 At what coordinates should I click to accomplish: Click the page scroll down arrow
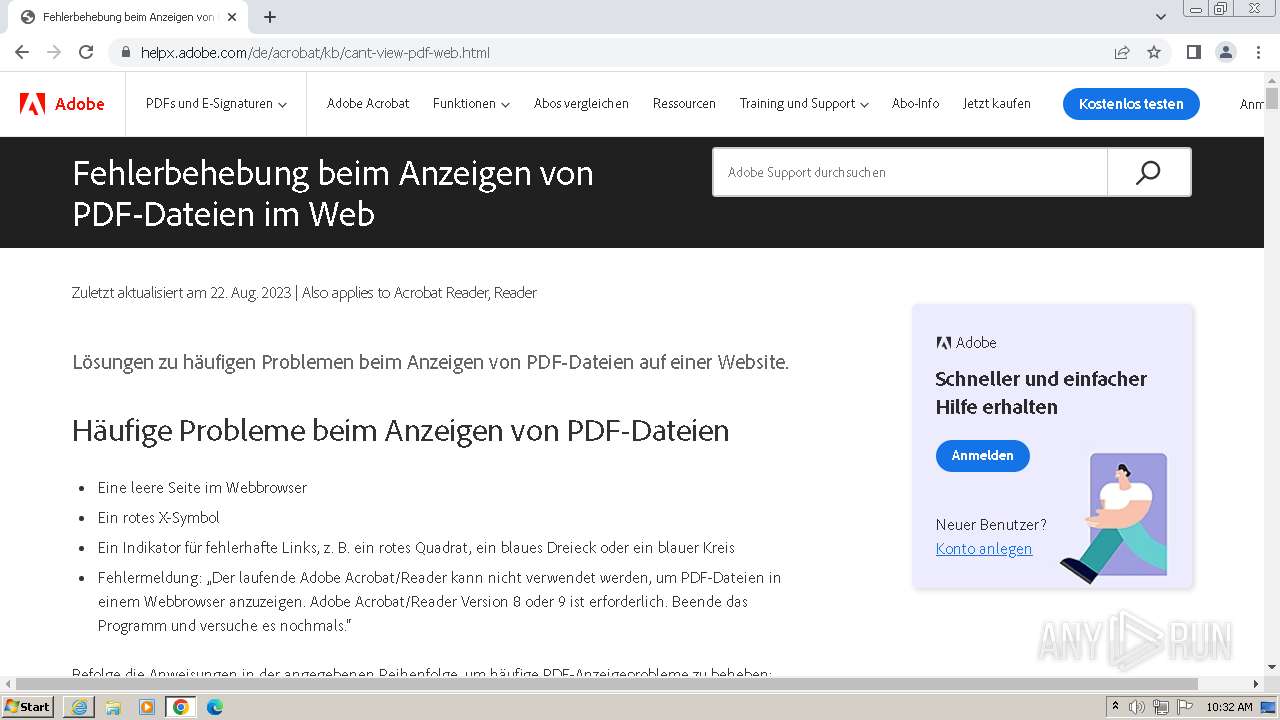tap(1272, 667)
